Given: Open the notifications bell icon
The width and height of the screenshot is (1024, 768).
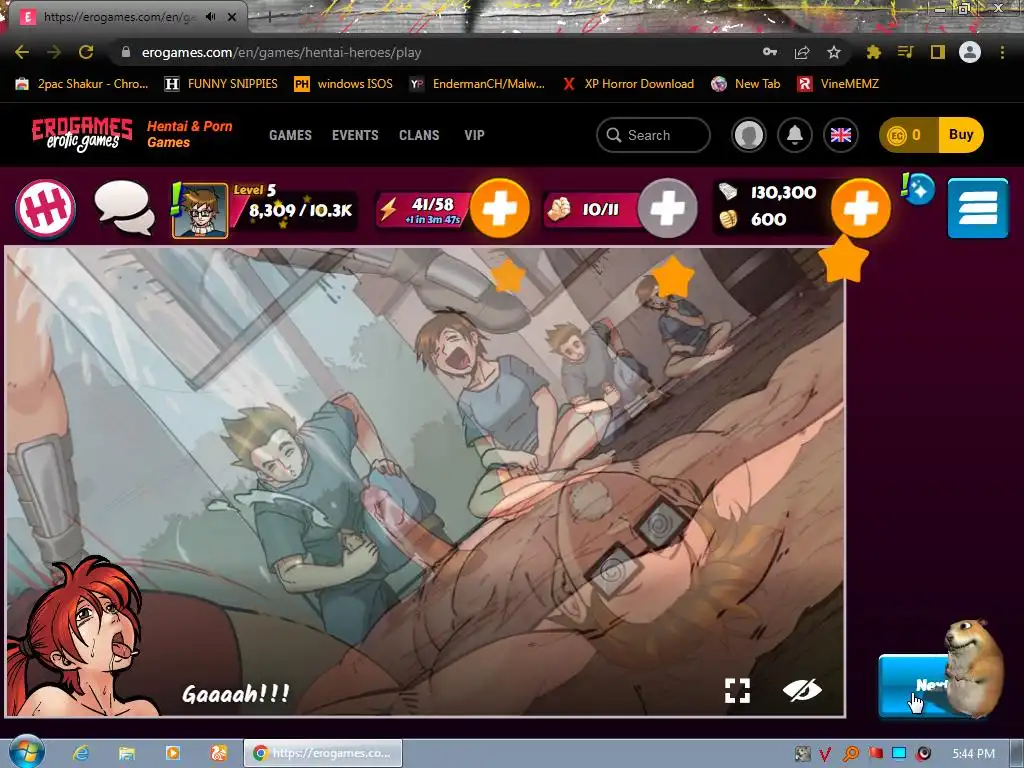Looking at the screenshot, I should 795,135.
